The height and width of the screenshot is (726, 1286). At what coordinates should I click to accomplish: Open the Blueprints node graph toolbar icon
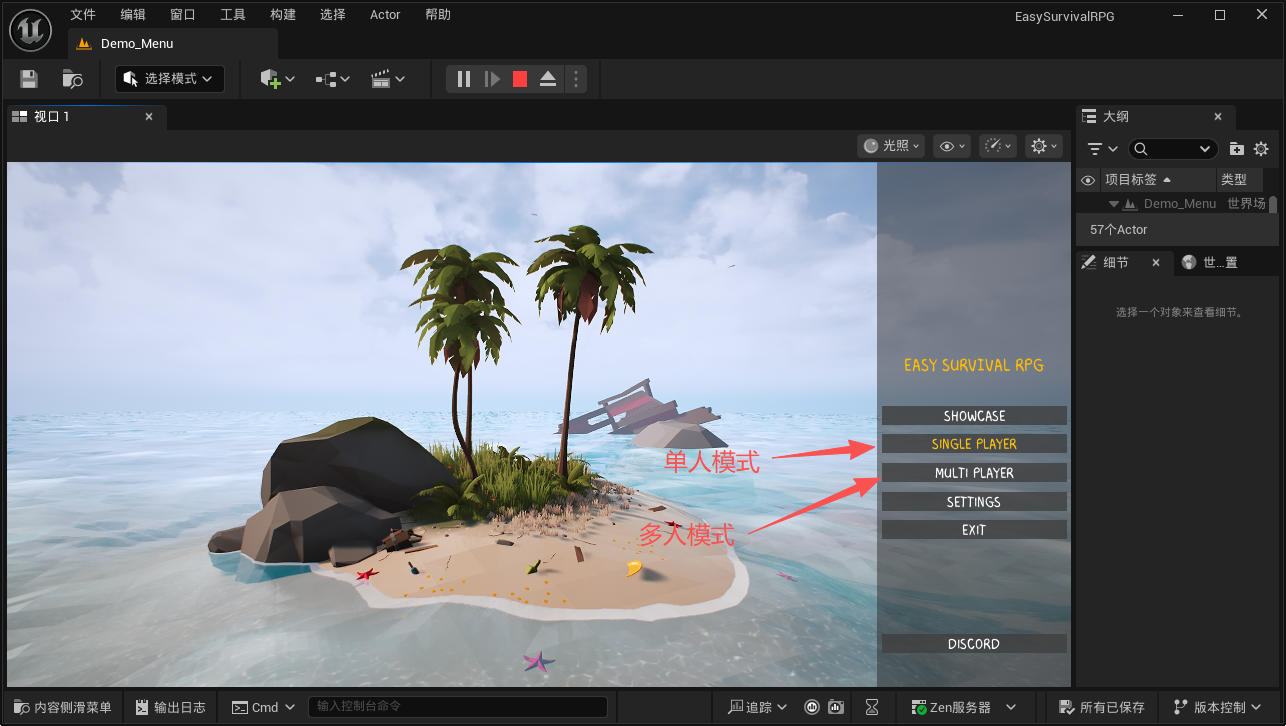[x=332, y=79]
